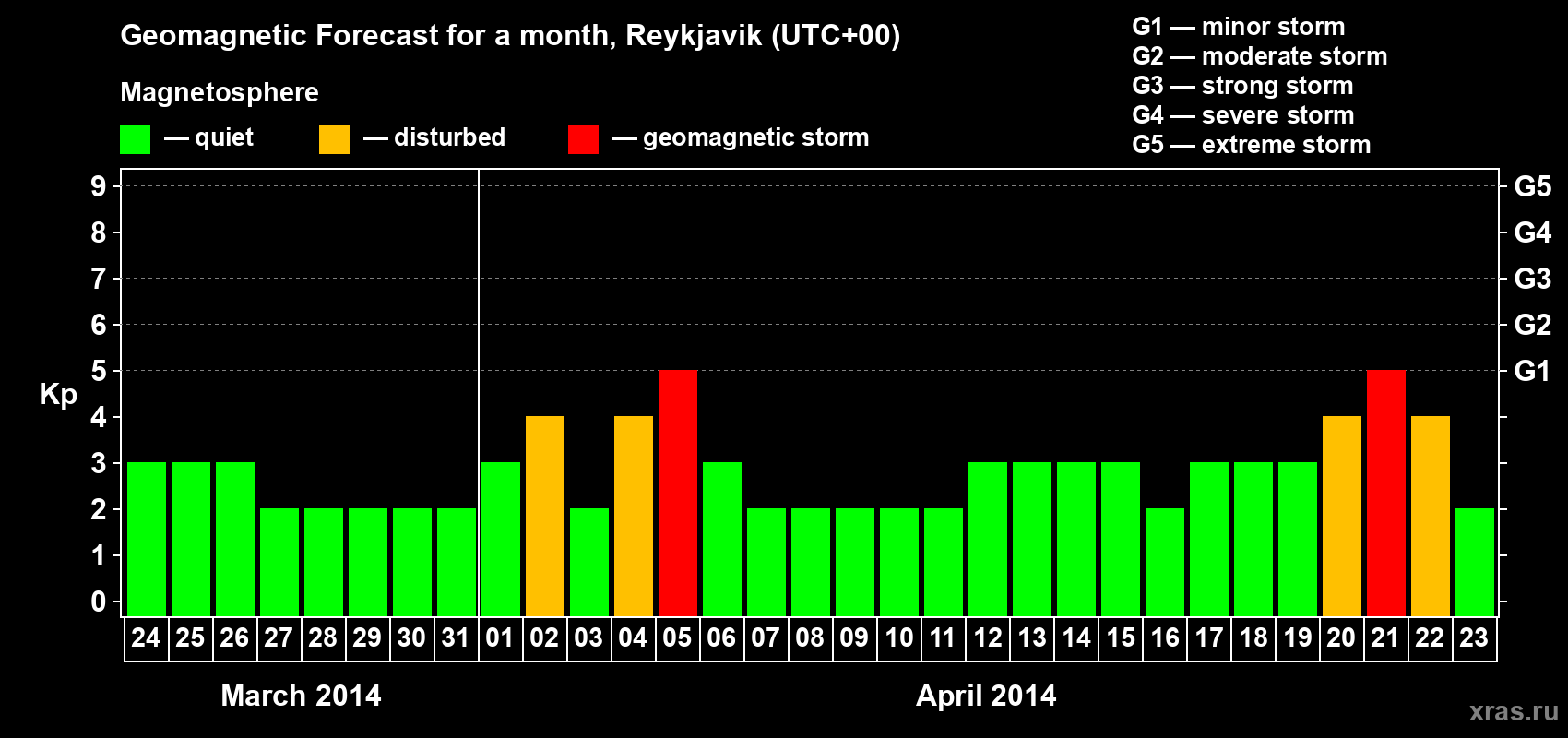The image size is (1568, 738).
Task: Click the Kp value 5 axis label
Action: (99, 371)
